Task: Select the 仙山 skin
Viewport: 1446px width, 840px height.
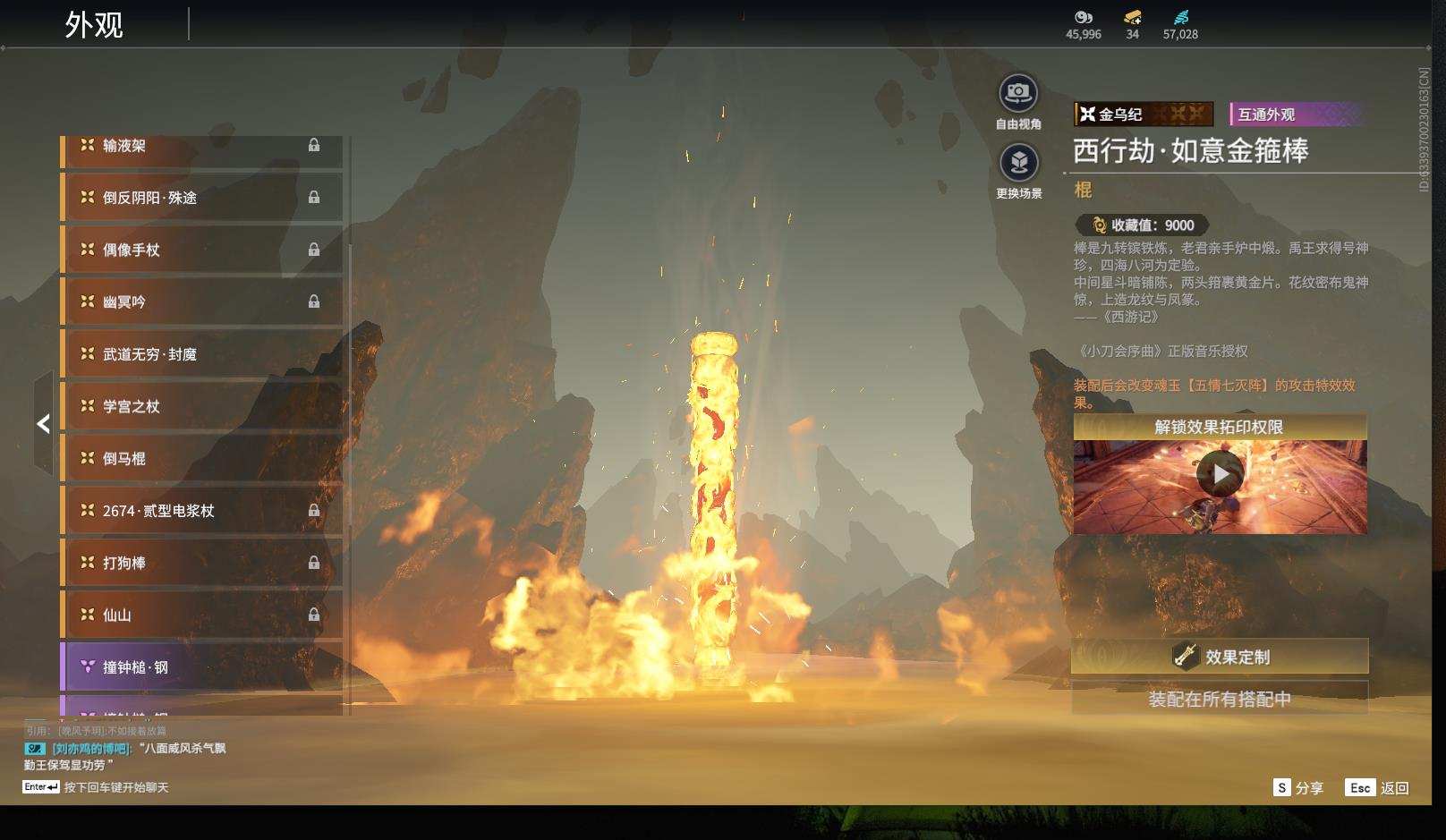Action: pos(201,615)
